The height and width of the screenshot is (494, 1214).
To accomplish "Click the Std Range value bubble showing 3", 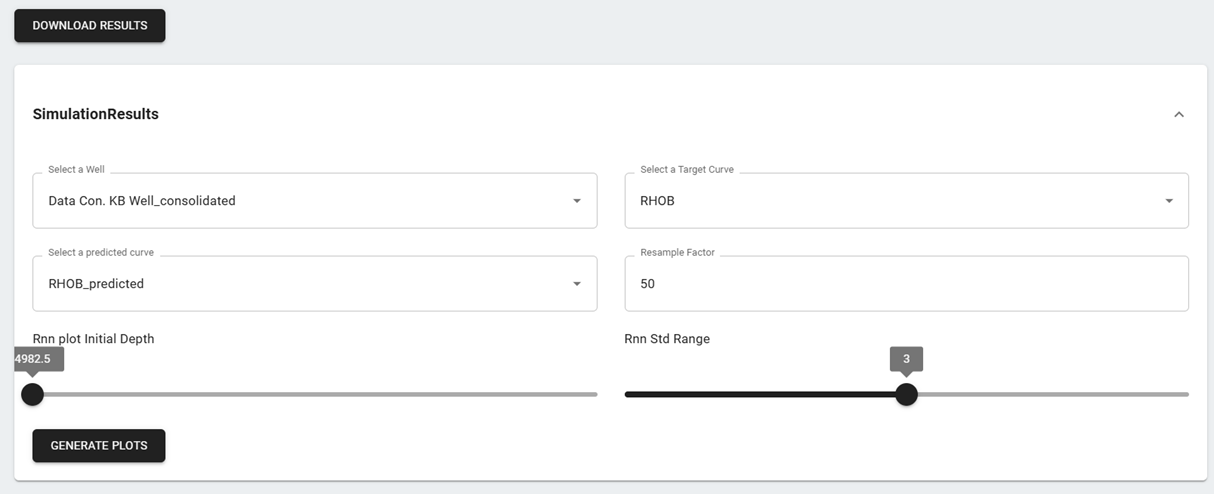I will [x=906, y=358].
